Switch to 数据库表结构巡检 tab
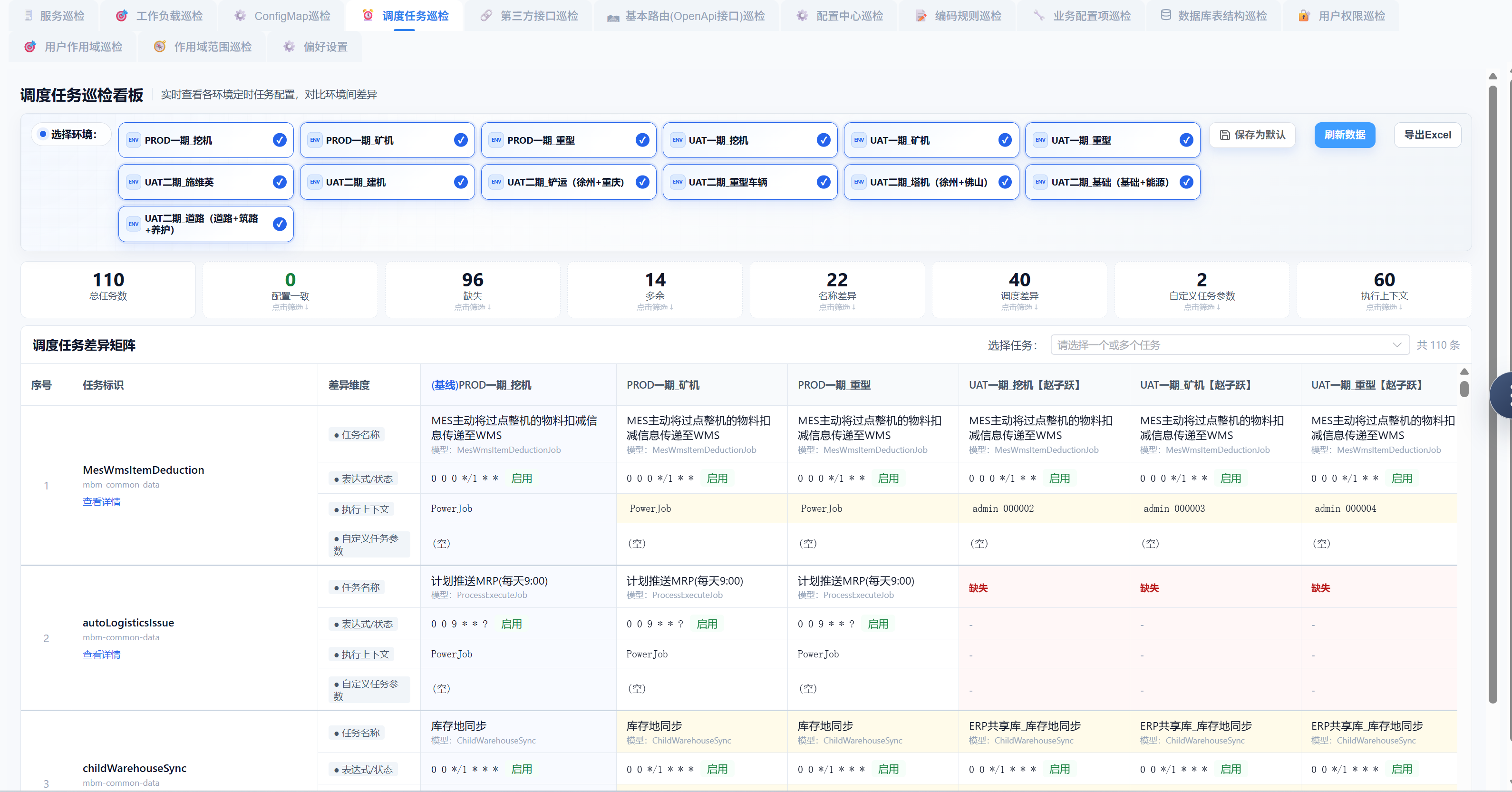 [1214, 16]
